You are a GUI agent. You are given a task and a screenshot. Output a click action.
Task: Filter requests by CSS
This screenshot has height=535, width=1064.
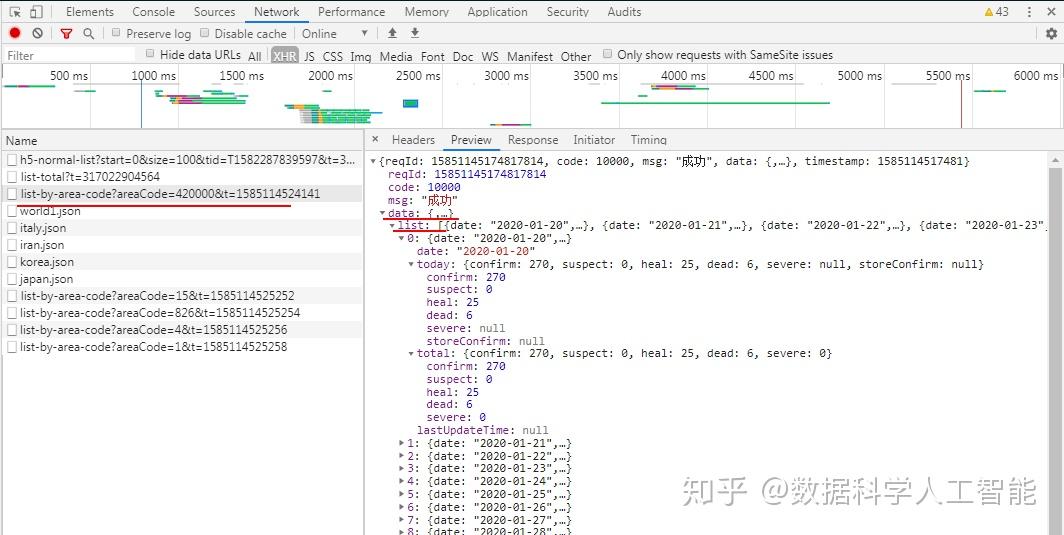point(332,56)
